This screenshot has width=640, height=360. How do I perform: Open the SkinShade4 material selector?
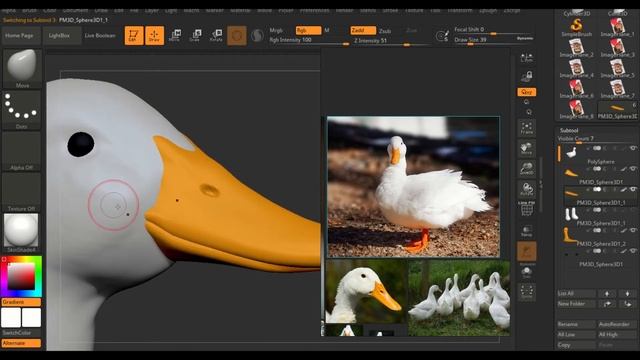point(22,233)
